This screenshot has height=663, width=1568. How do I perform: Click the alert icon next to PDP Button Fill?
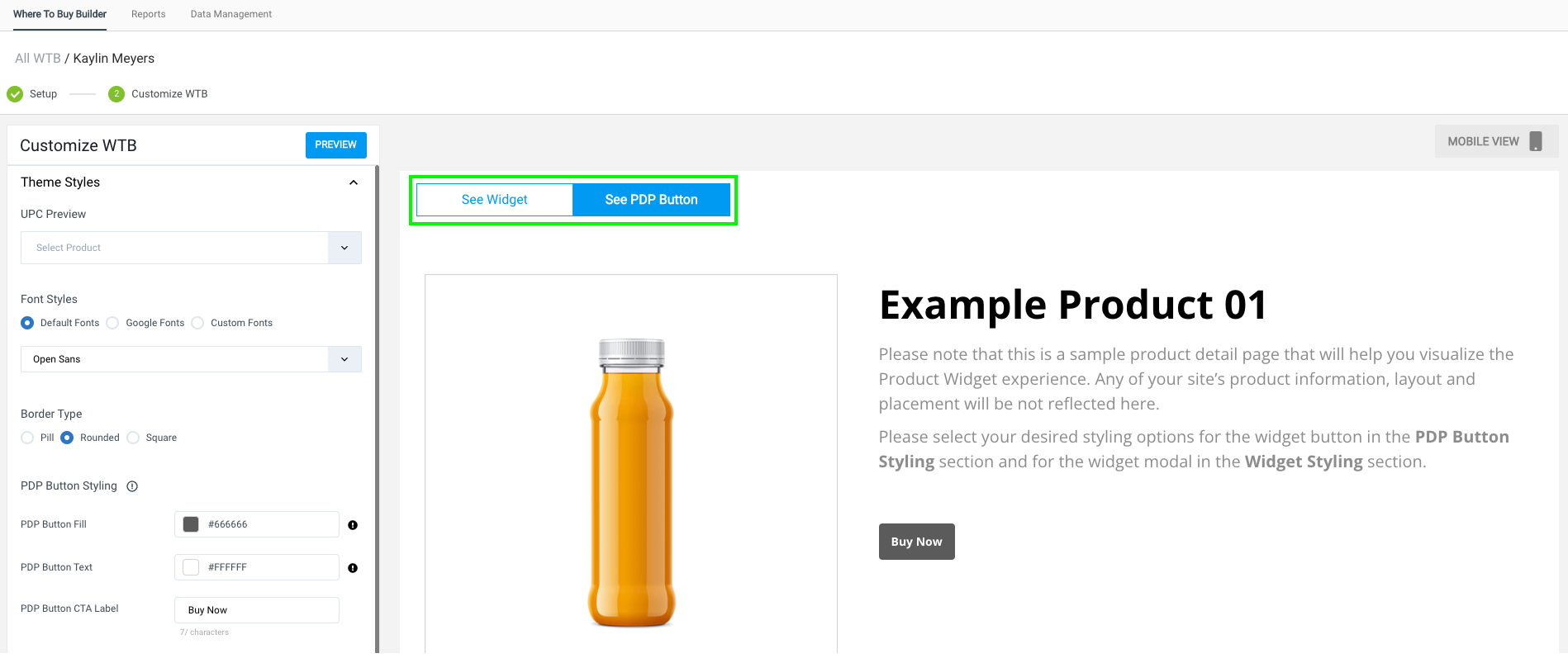(353, 525)
